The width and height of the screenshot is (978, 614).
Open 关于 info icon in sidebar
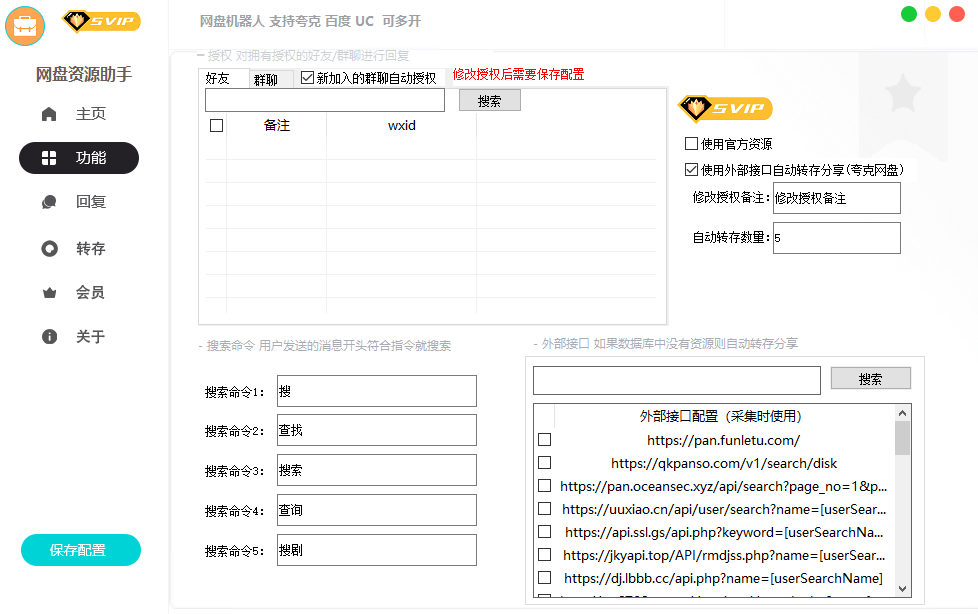point(49,337)
